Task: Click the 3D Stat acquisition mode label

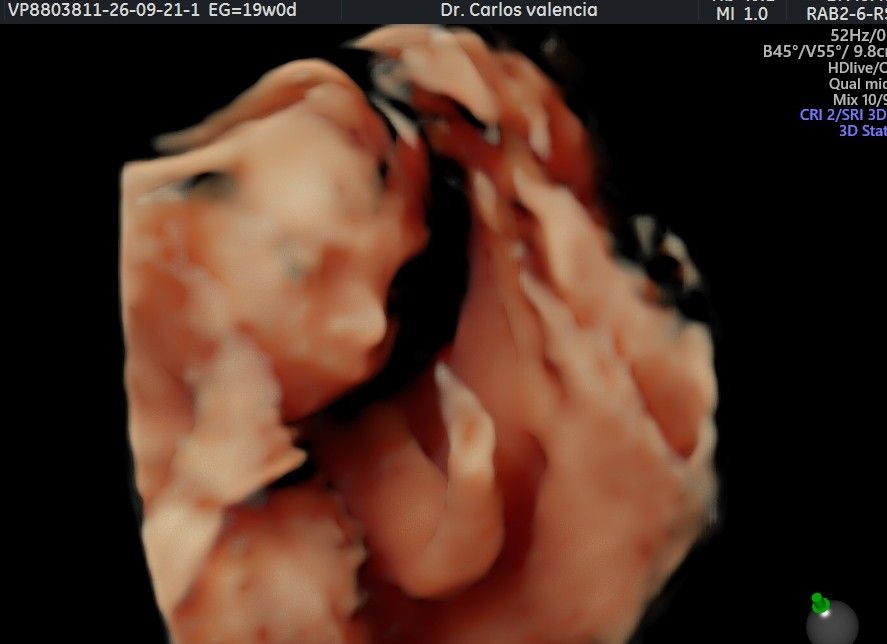Action: pyautogui.click(x=863, y=131)
